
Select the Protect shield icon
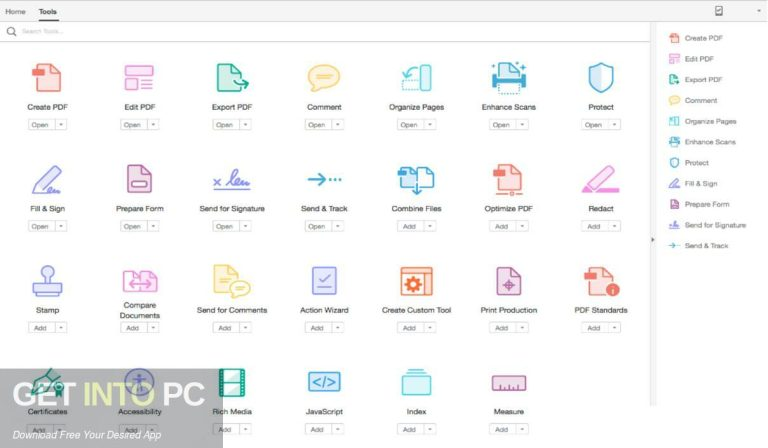(x=600, y=78)
